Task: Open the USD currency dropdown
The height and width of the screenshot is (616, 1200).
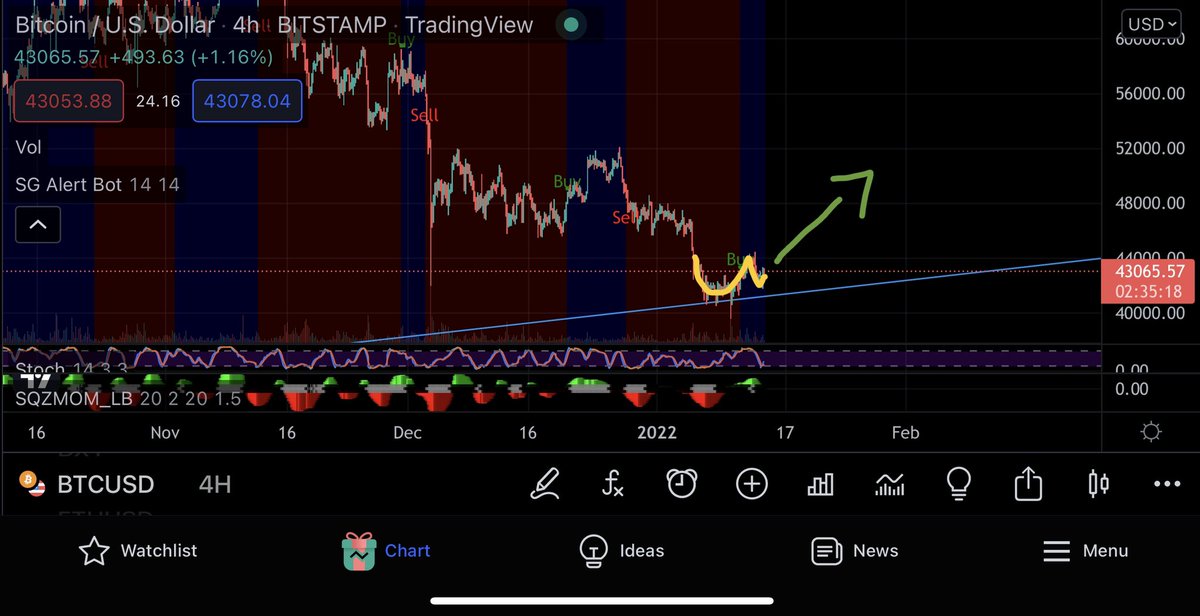Action: [1152, 24]
